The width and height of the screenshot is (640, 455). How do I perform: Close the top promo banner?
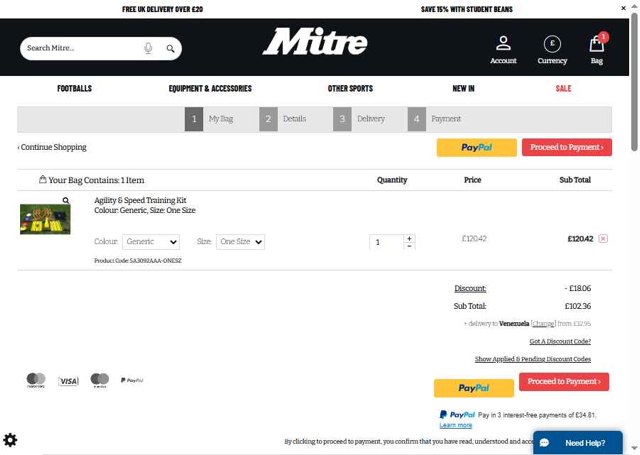[623, 8]
